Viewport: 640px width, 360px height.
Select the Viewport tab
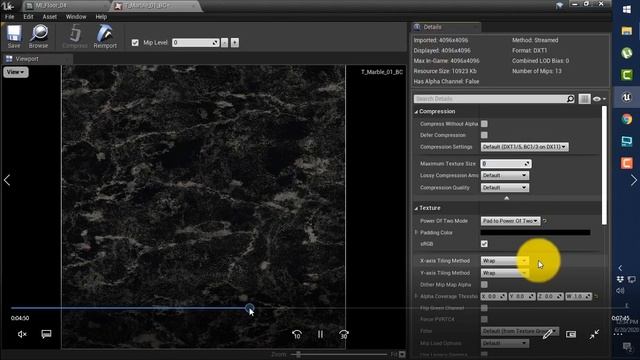tap(37, 59)
